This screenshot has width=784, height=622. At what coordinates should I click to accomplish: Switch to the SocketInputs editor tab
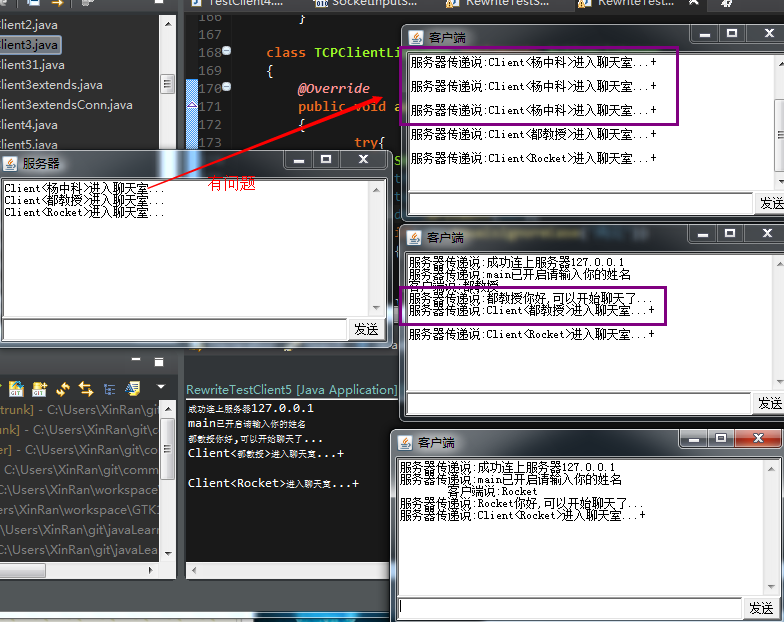[370, 4]
